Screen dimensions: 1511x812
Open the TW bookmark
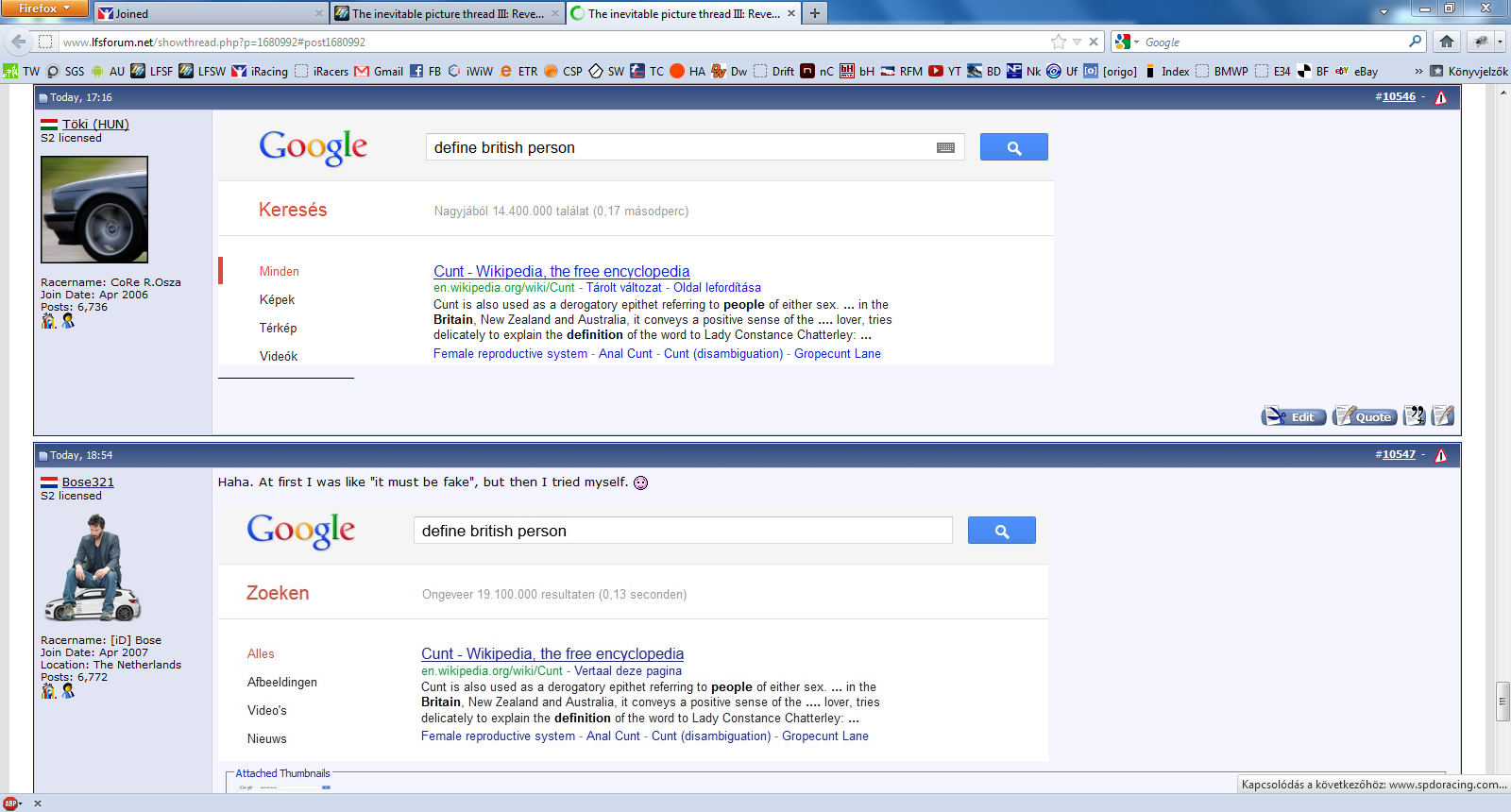(22, 71)
